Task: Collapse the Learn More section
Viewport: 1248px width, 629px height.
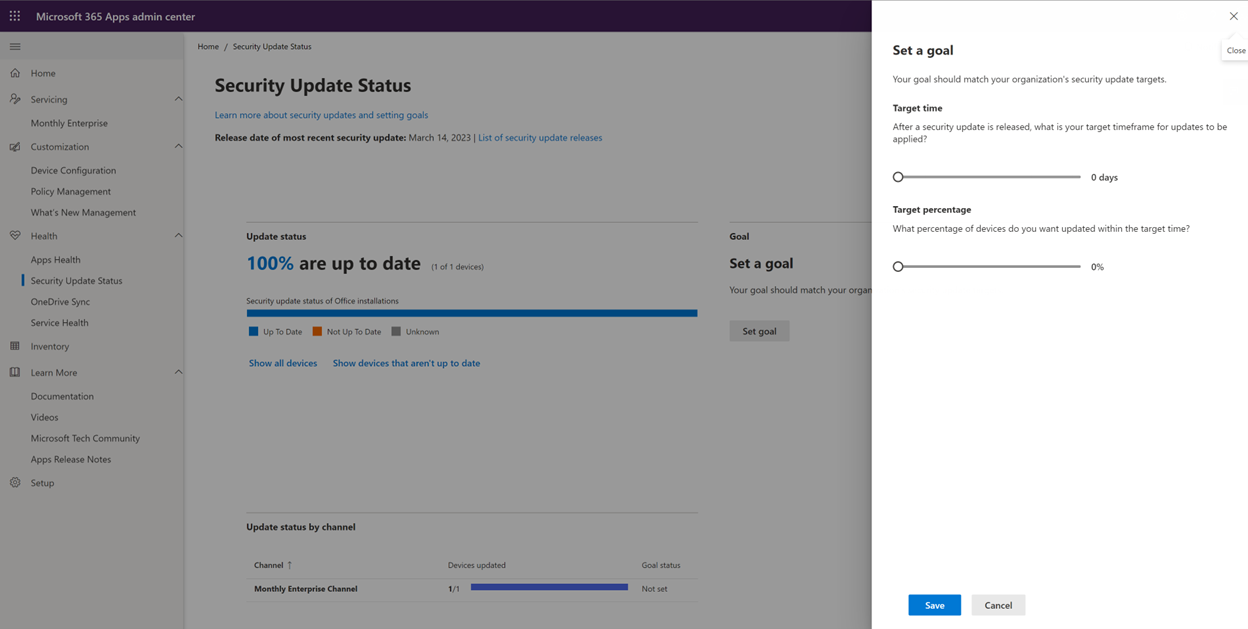Action: [x=178, y=371]
